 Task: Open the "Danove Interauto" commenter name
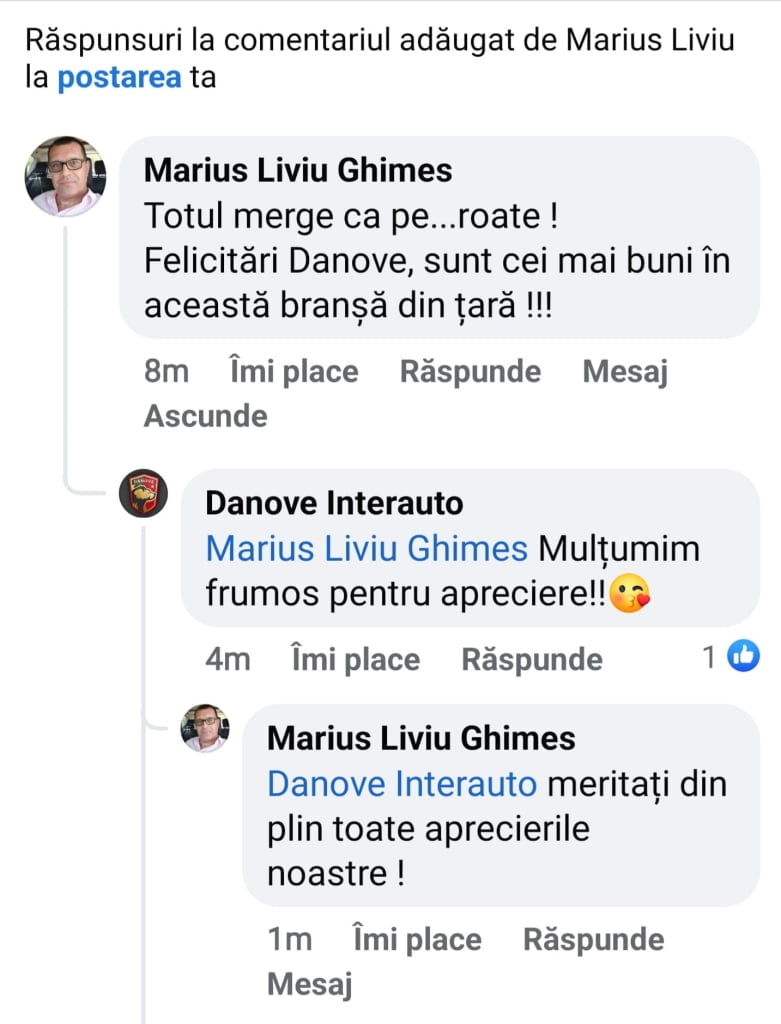[x=334, y=502]
